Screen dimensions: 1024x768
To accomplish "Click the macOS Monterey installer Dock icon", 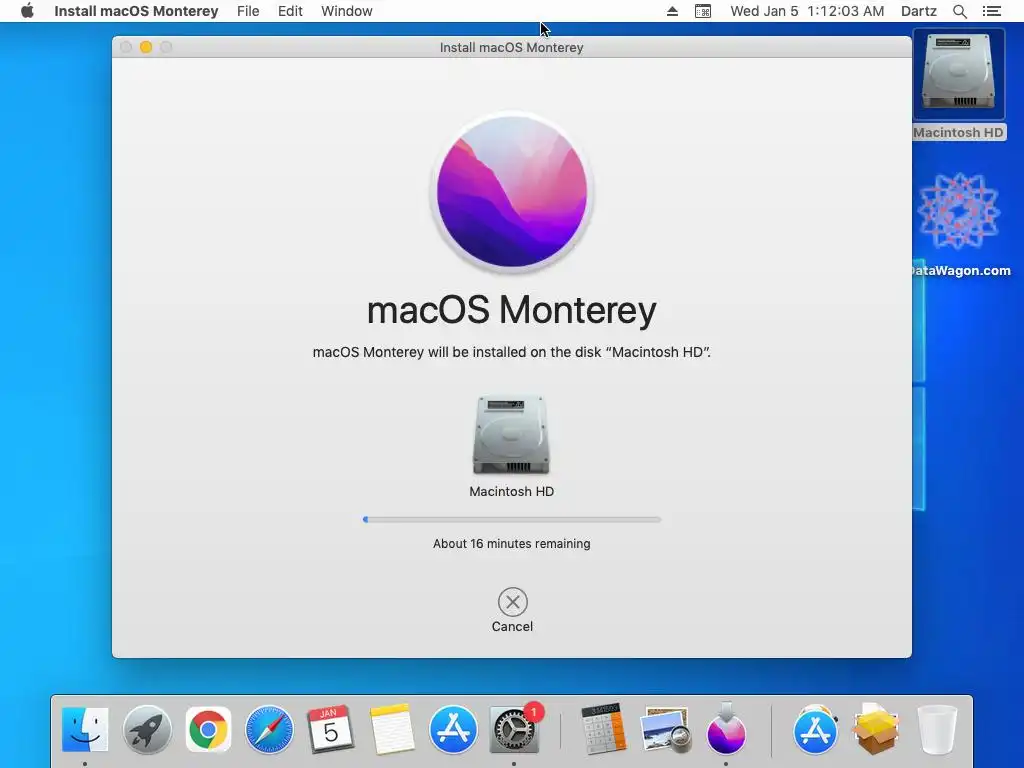I will point(726,729).
